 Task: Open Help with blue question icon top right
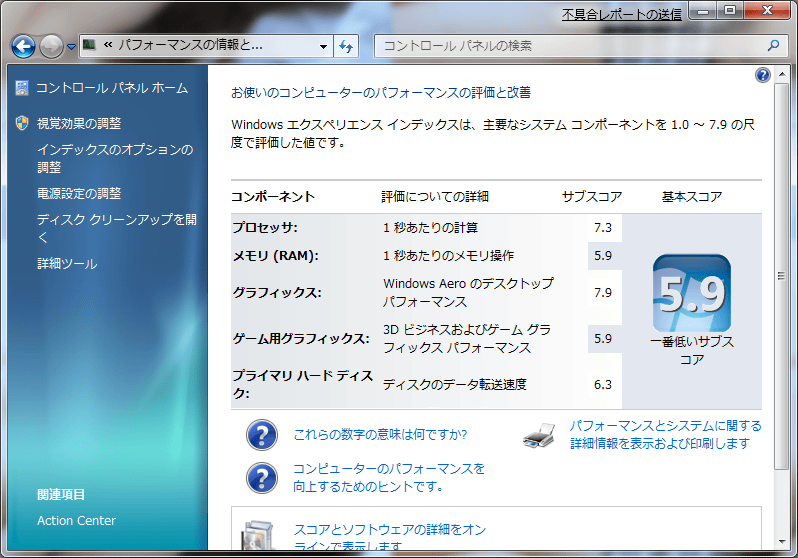[763, 76]
